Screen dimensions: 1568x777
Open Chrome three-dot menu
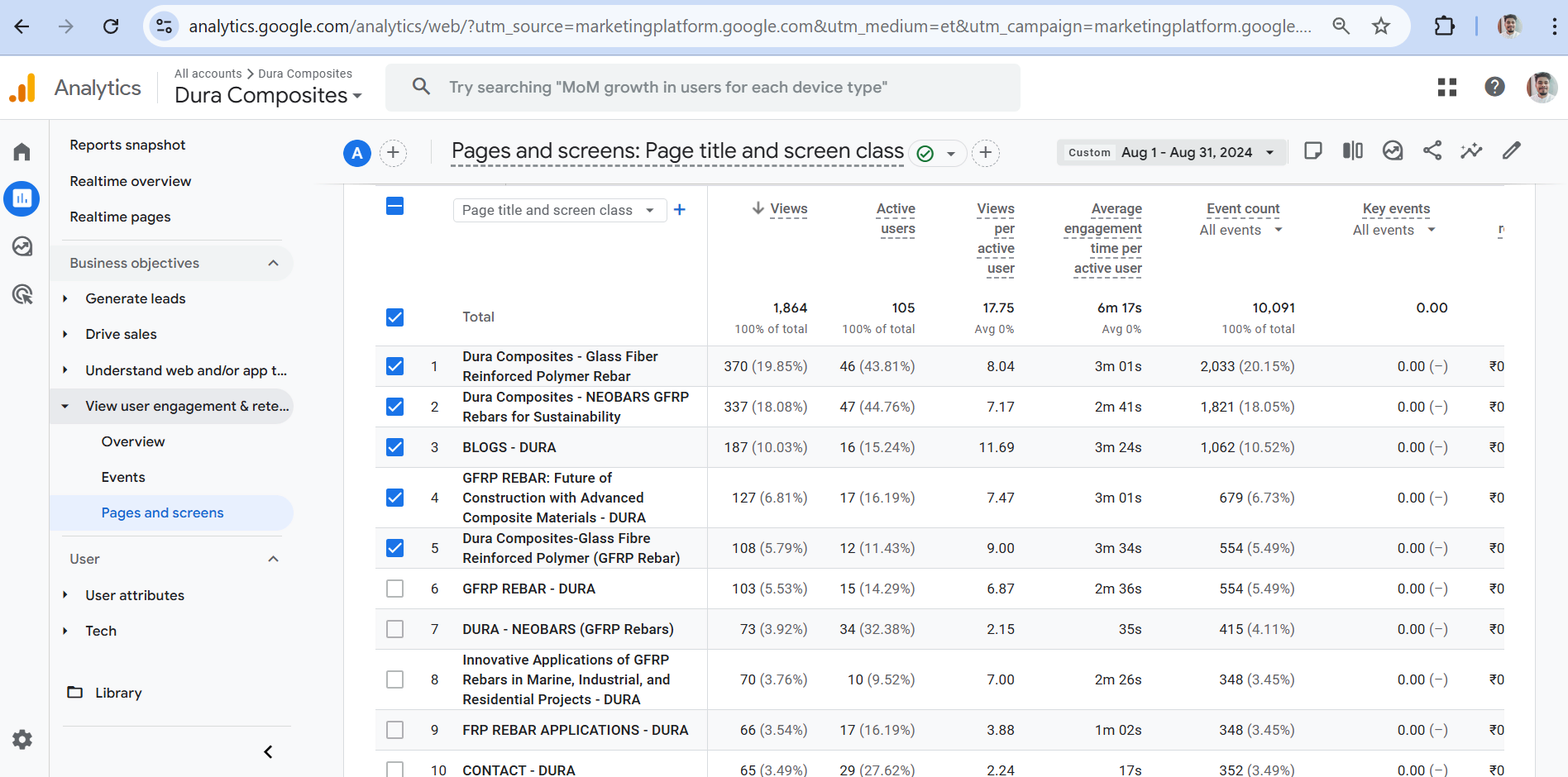[1554, 26]
